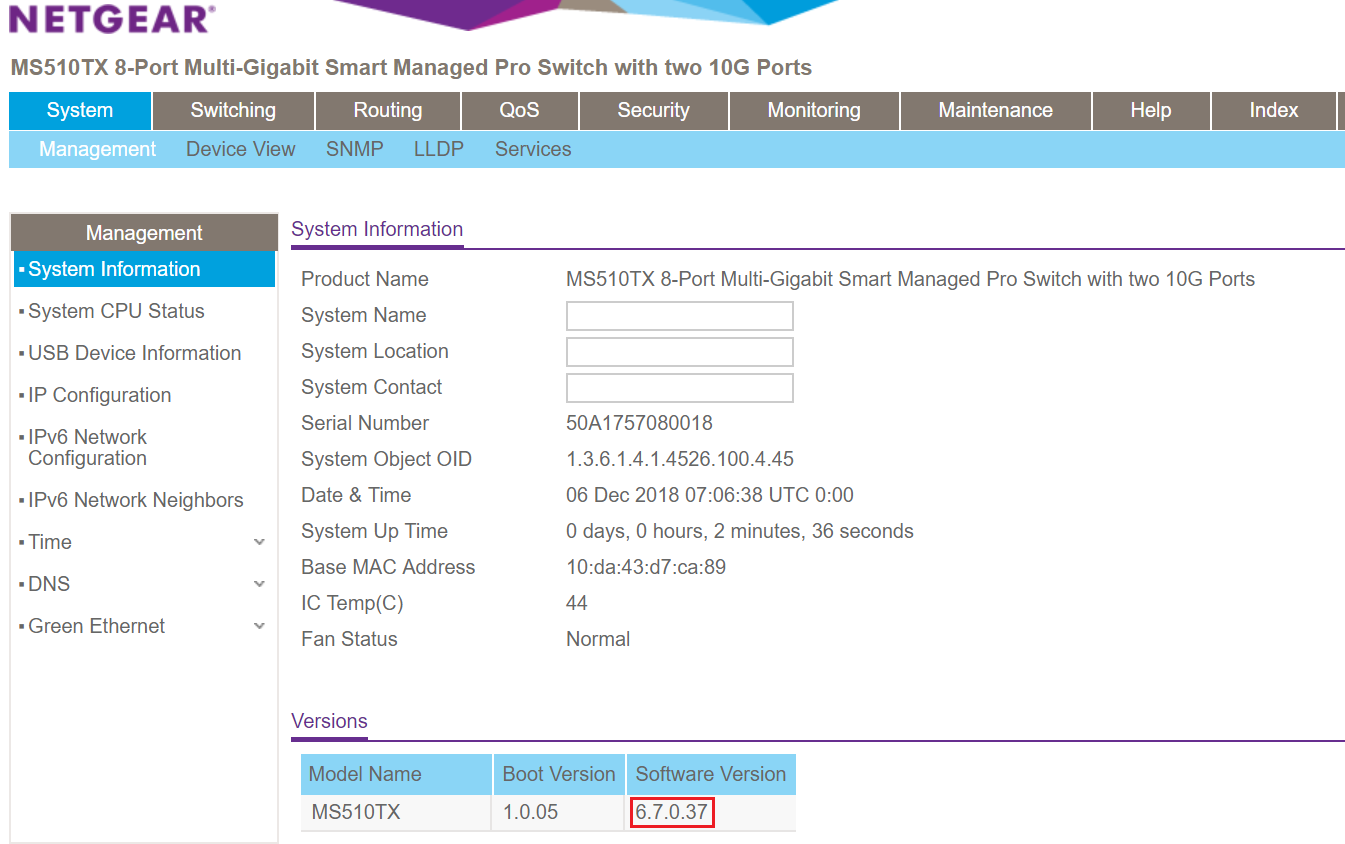Click the Versions section heading
Screen dimensions: 1345x844
(329, 721)
